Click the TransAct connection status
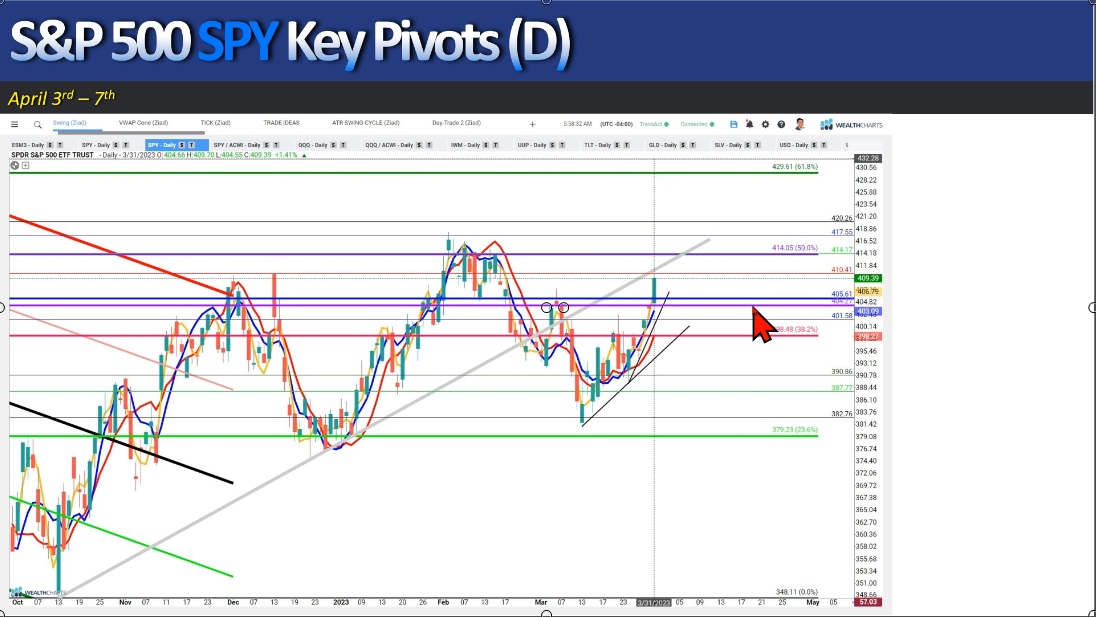This screenshot has height=617, width=1096. [x=654, y=124]
